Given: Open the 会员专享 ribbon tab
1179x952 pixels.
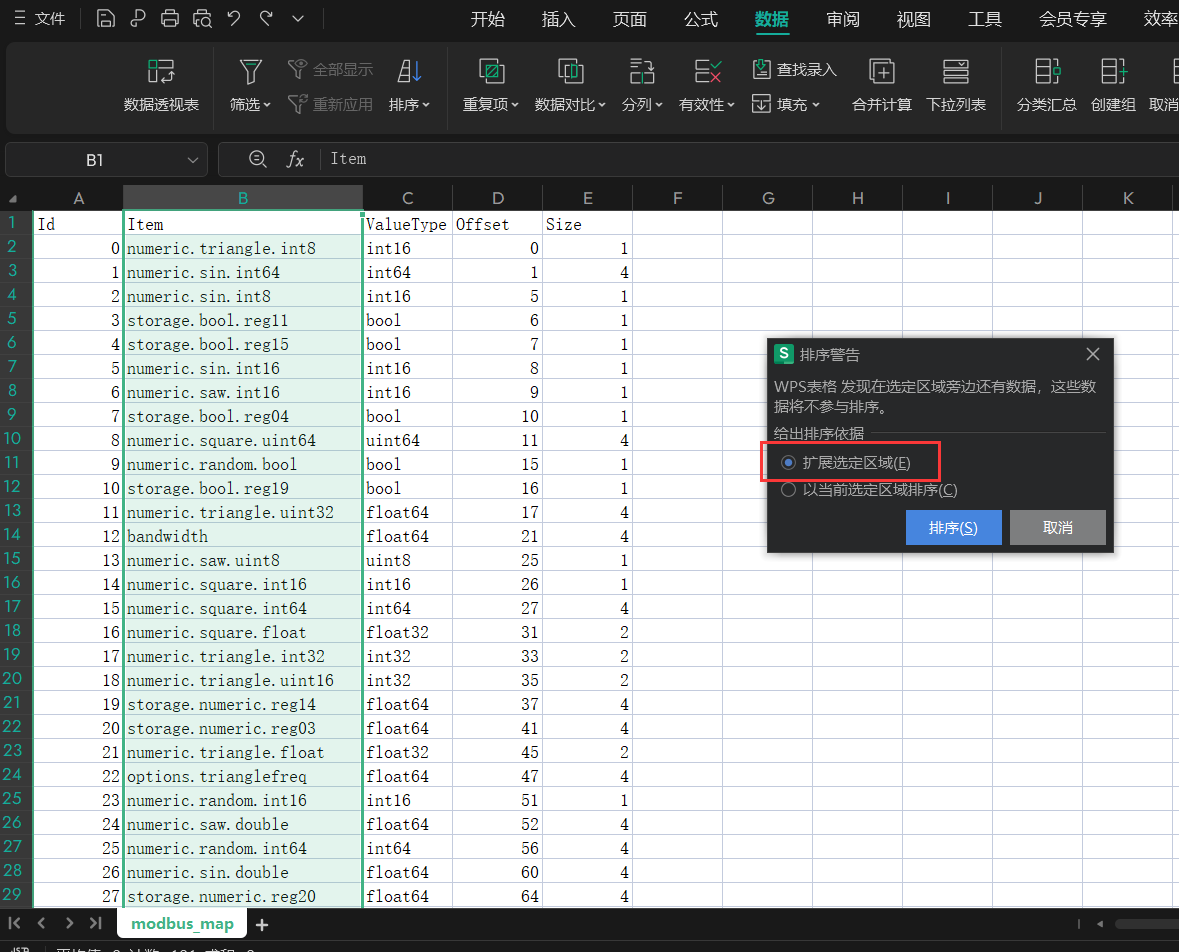Looking at the screenshot, I should coord(1072,19).
